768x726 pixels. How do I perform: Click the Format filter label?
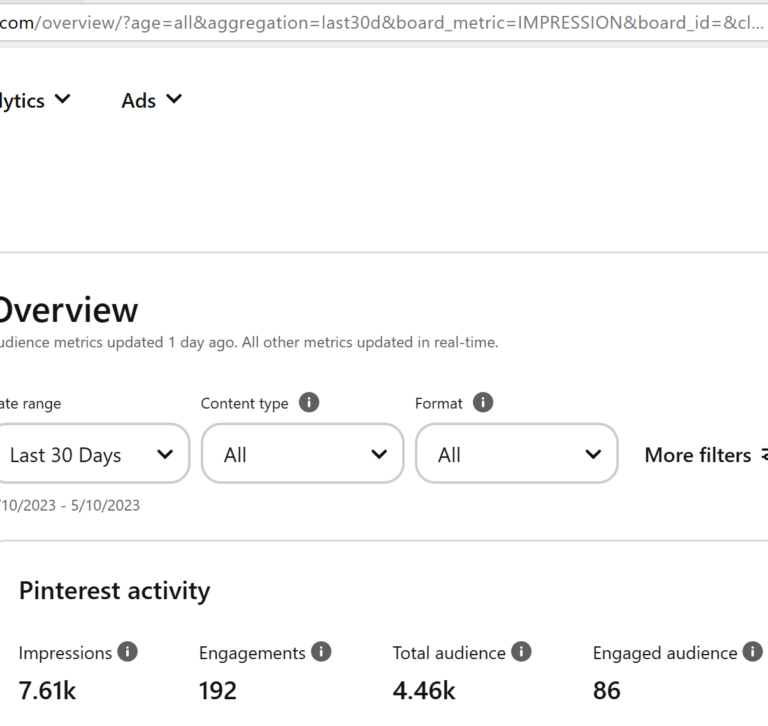coord(438,403)
